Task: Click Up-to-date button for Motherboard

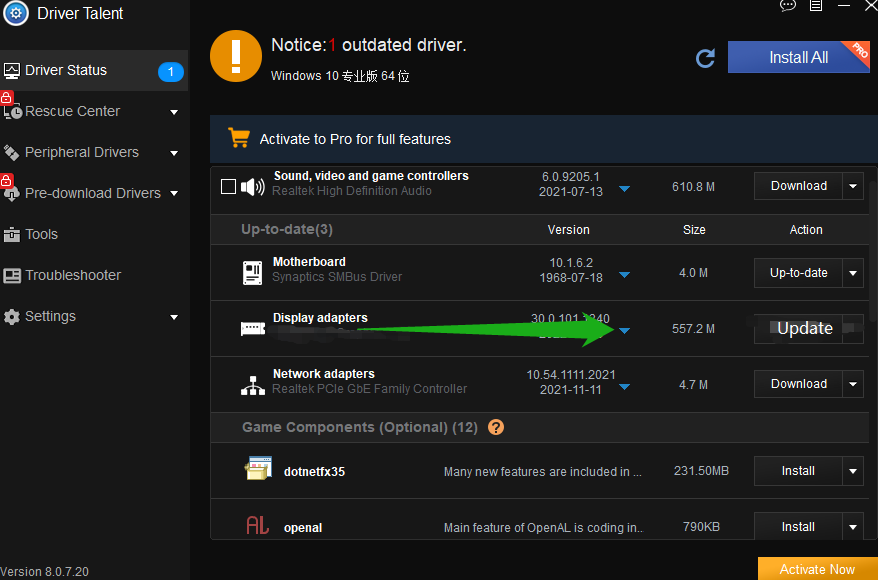Action: (798, 273)
